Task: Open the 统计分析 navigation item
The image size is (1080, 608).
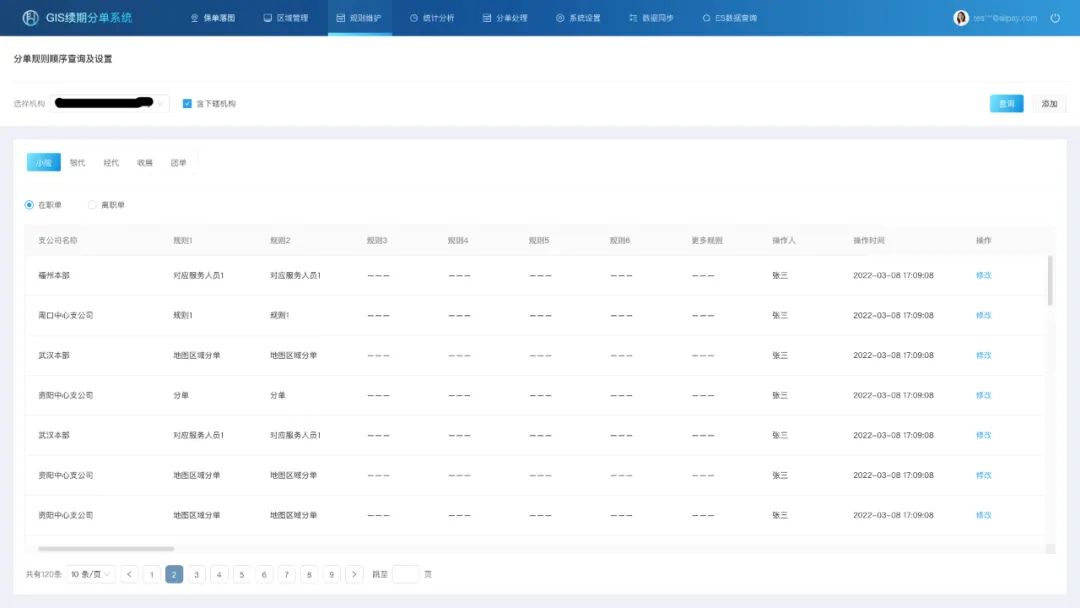Action: click(x=432, y=18)
